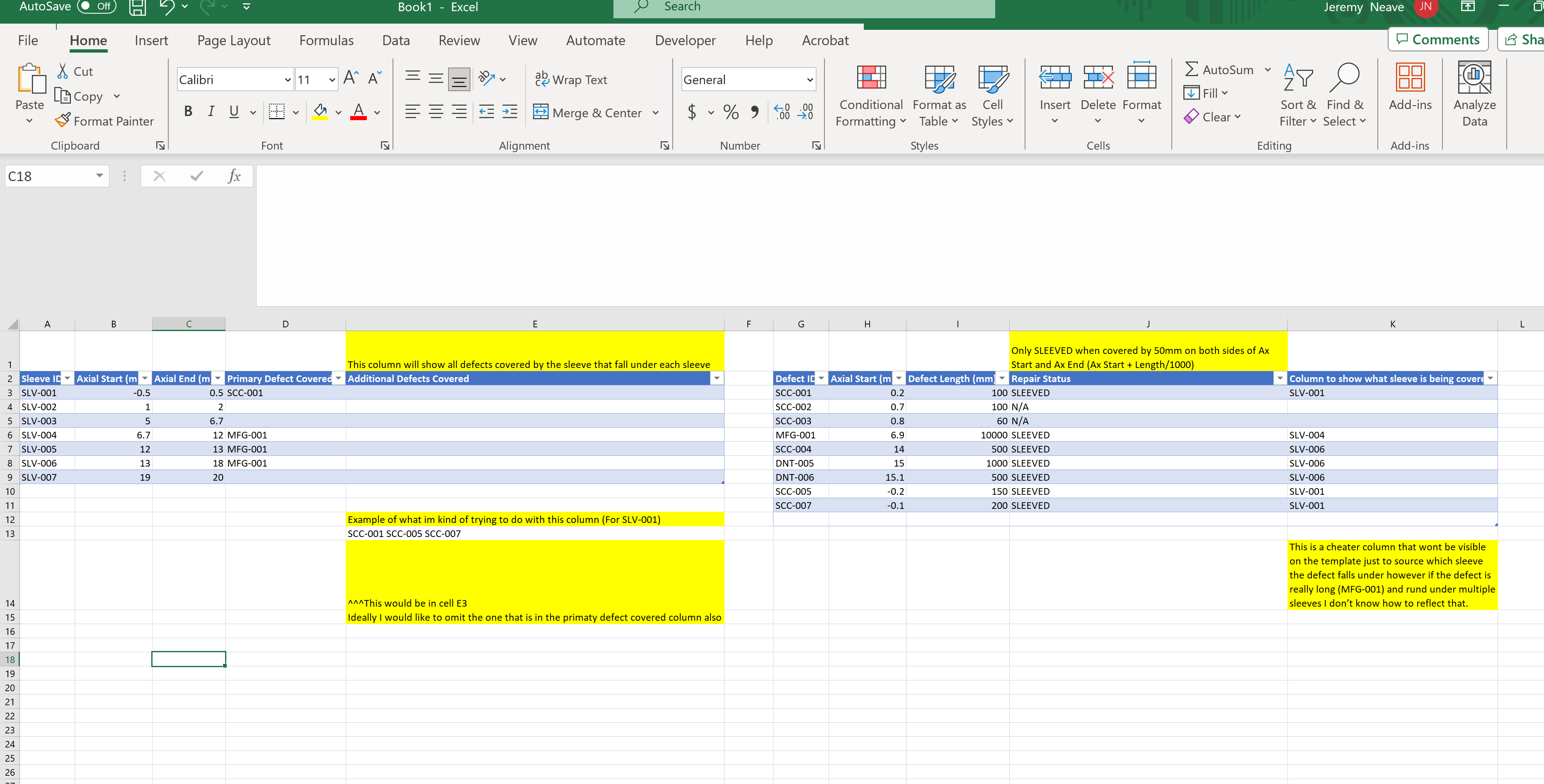Click the Find & Select magnifier icon
Viewport: 1544px width, 784px height.
[1344, 78]
